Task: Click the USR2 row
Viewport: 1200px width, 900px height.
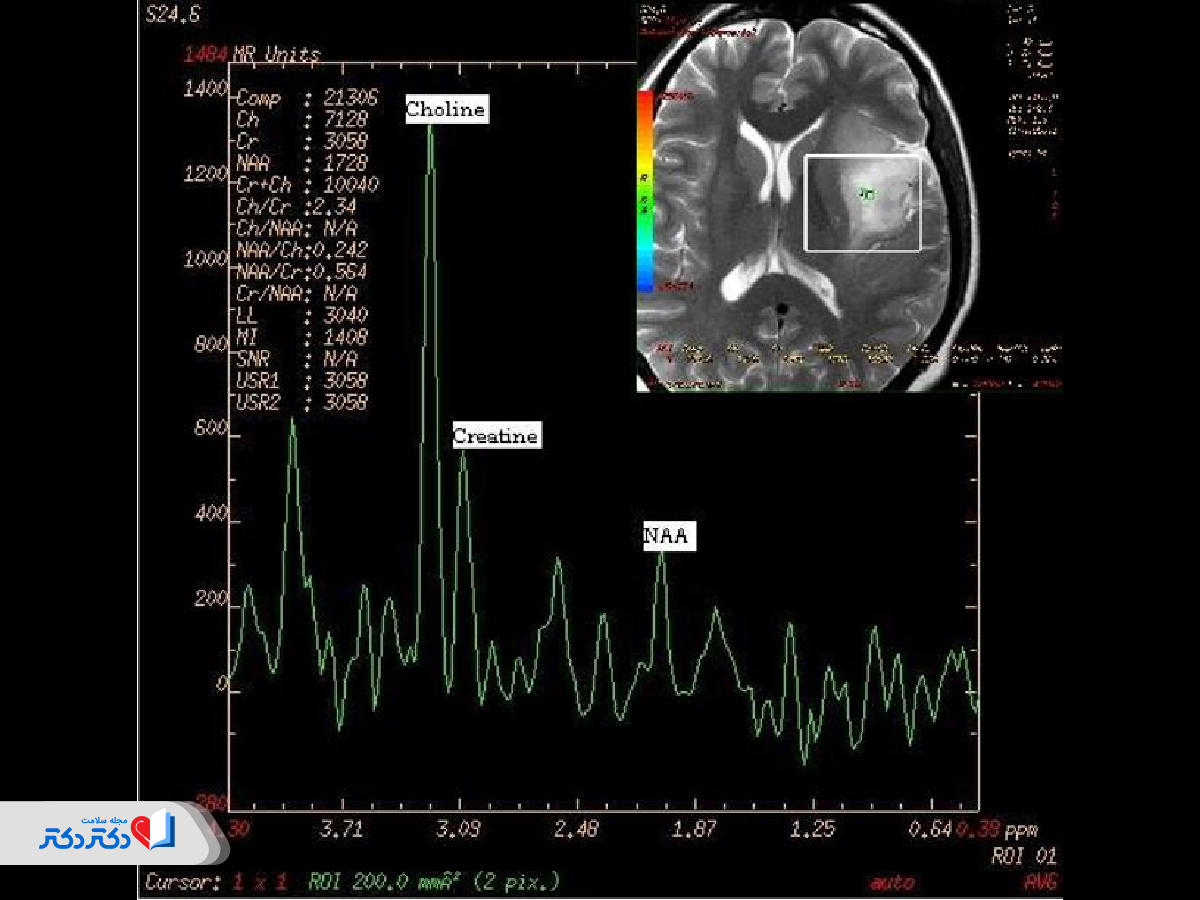Action: tap(301, 403)
